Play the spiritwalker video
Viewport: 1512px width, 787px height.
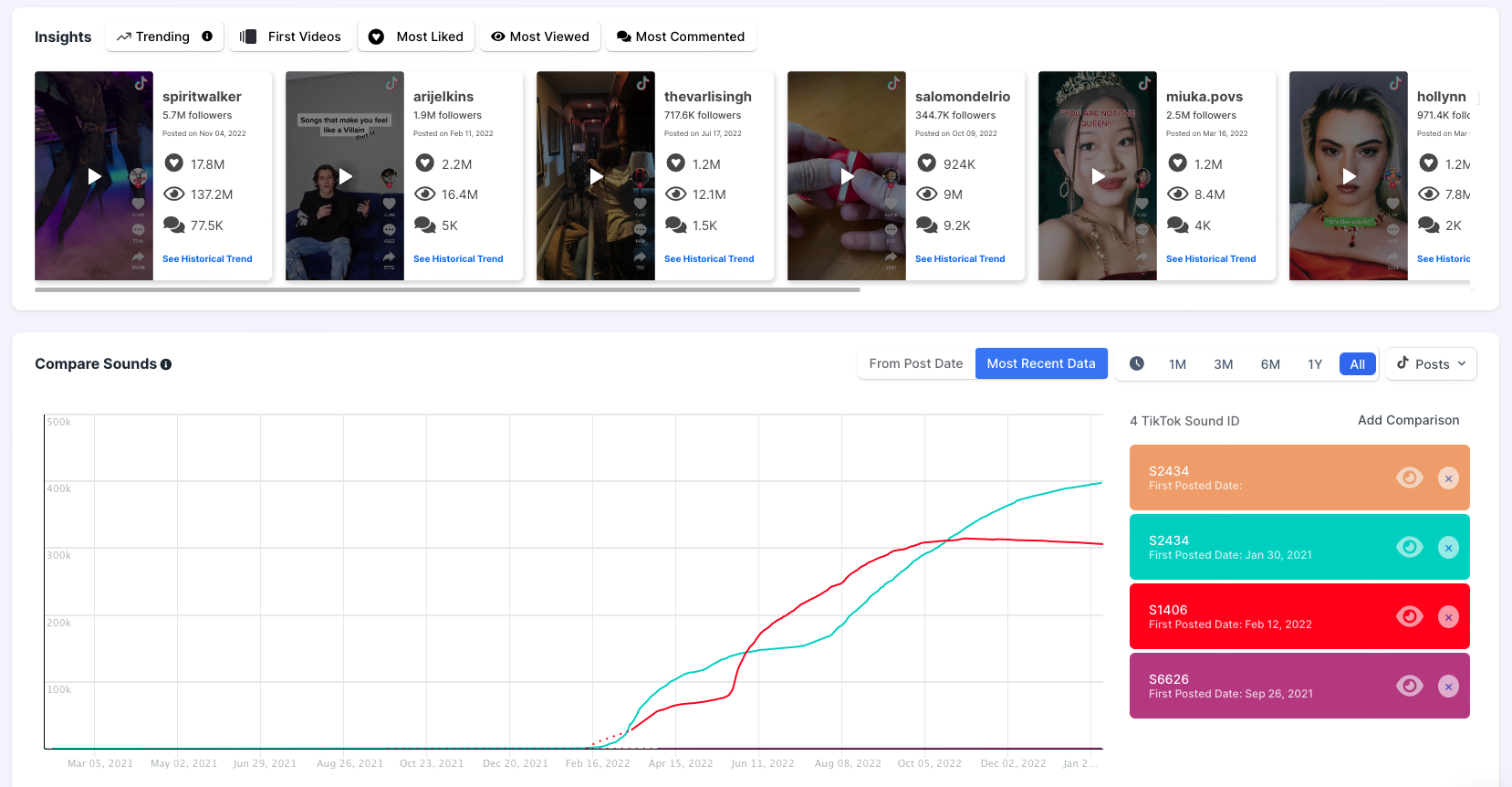[x=94, y=176]
